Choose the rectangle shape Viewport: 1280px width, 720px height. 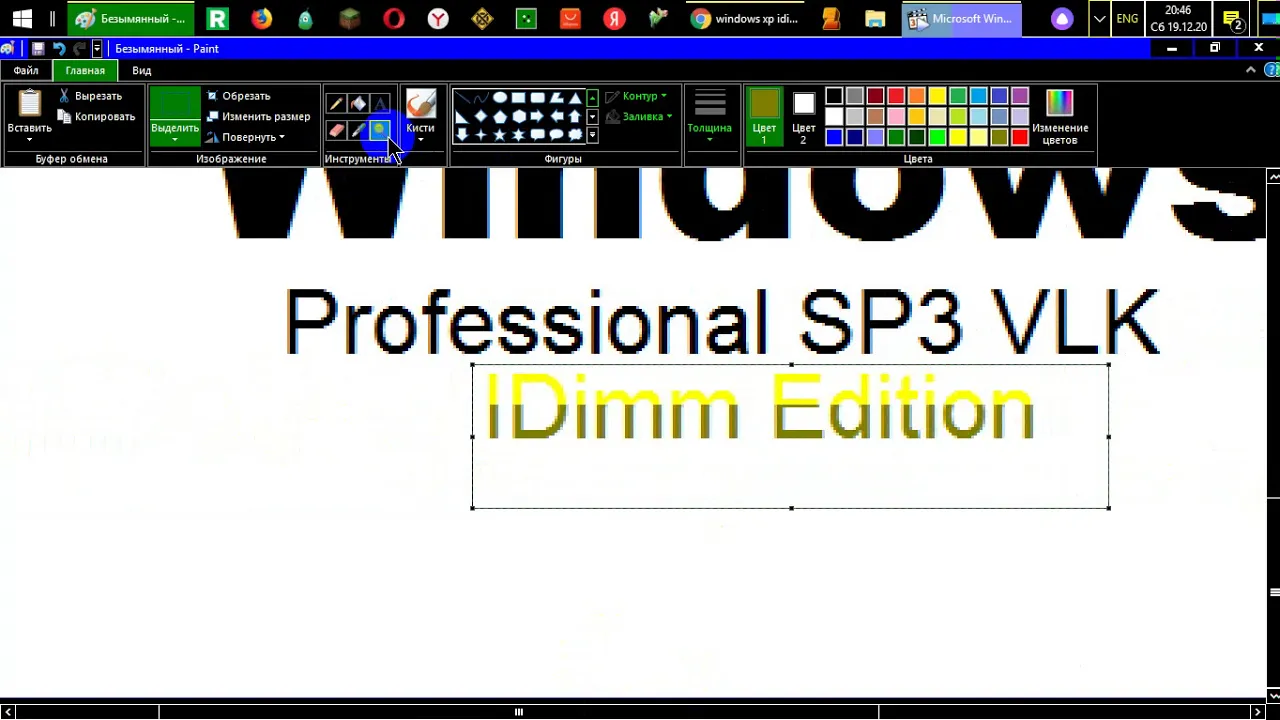(x=519, y=97)
